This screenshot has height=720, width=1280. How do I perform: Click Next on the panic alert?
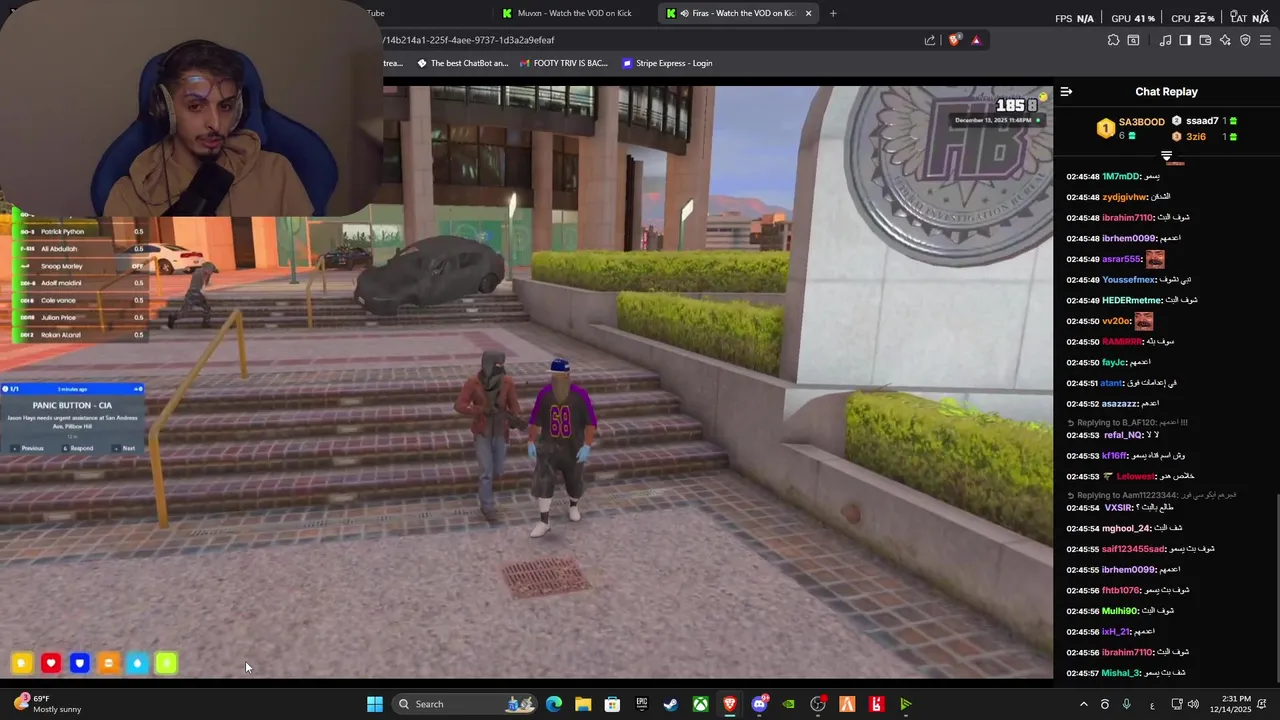125,448
